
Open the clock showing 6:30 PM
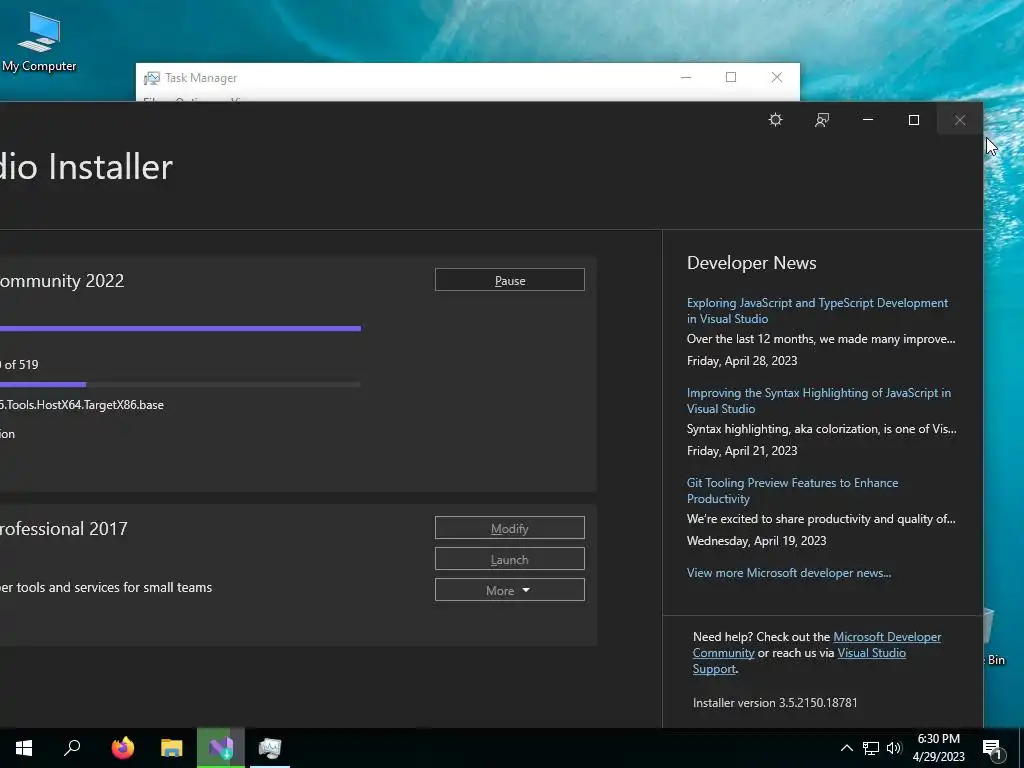[x=938, y=748]
